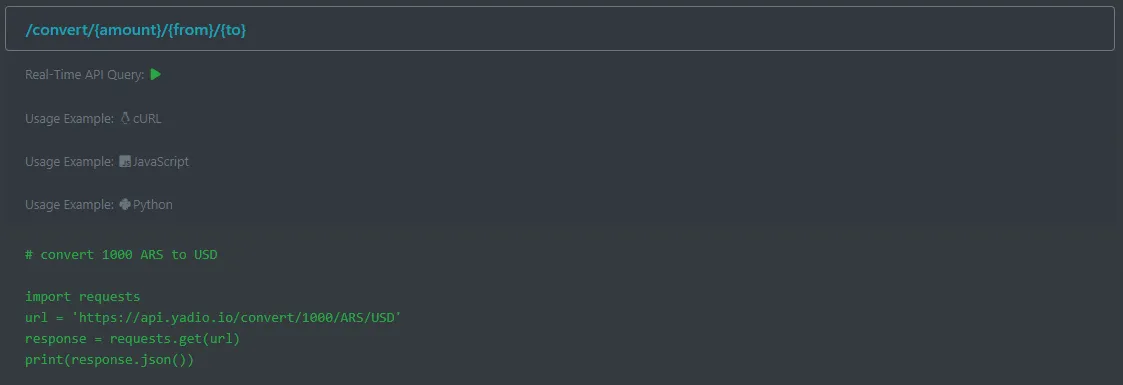Show the cURL usage example
Viewport: 1123px width, 385px height.
[147, 119]
